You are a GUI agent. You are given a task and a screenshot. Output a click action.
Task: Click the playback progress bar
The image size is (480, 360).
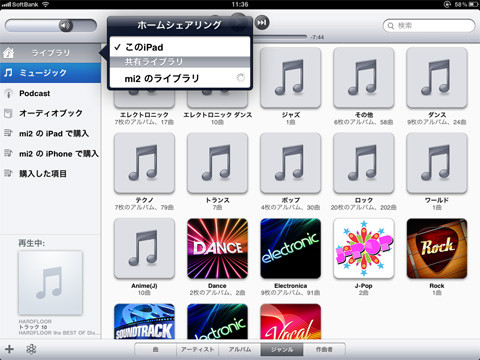279,37
